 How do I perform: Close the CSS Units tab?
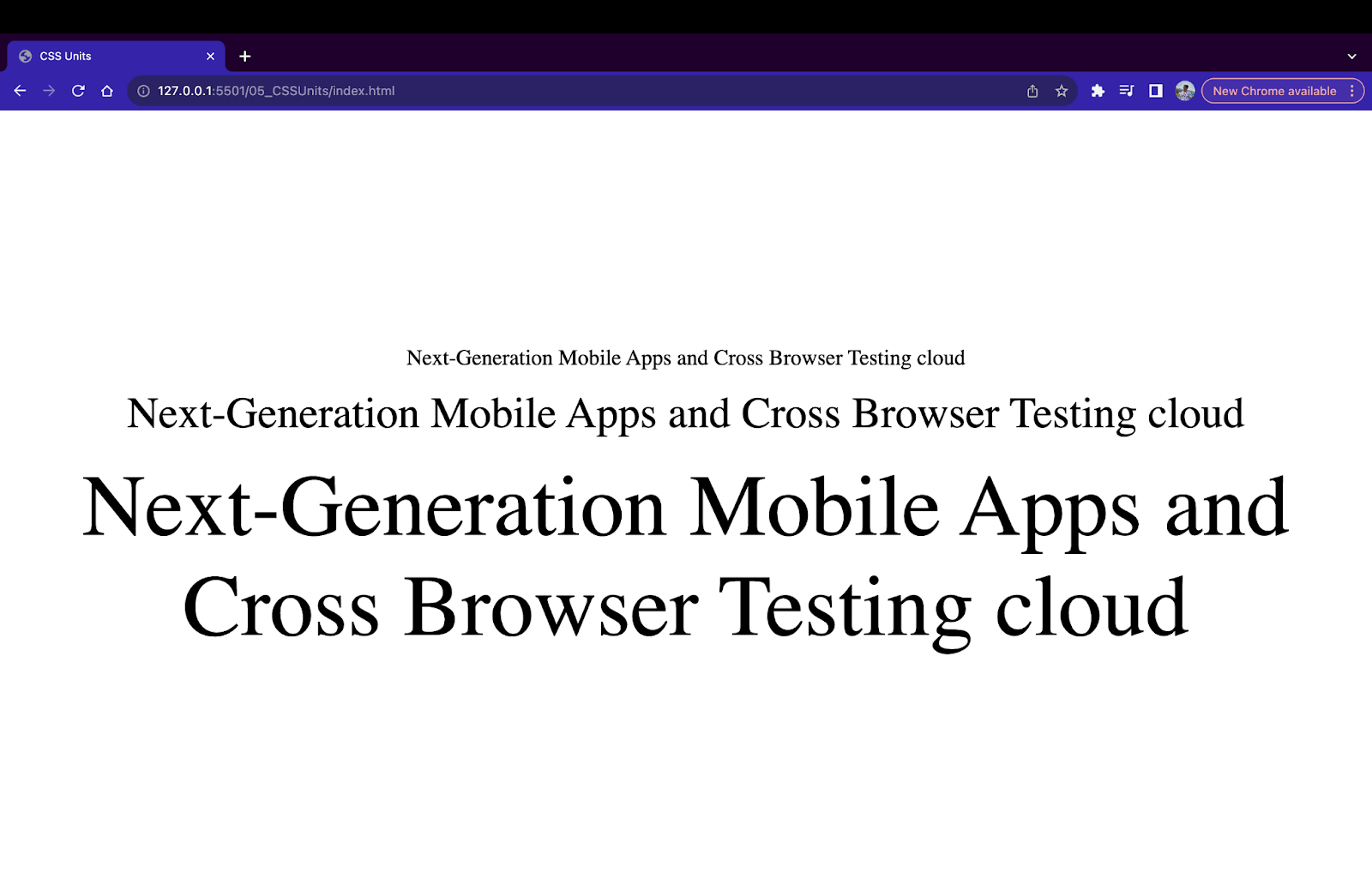(210, 57)
